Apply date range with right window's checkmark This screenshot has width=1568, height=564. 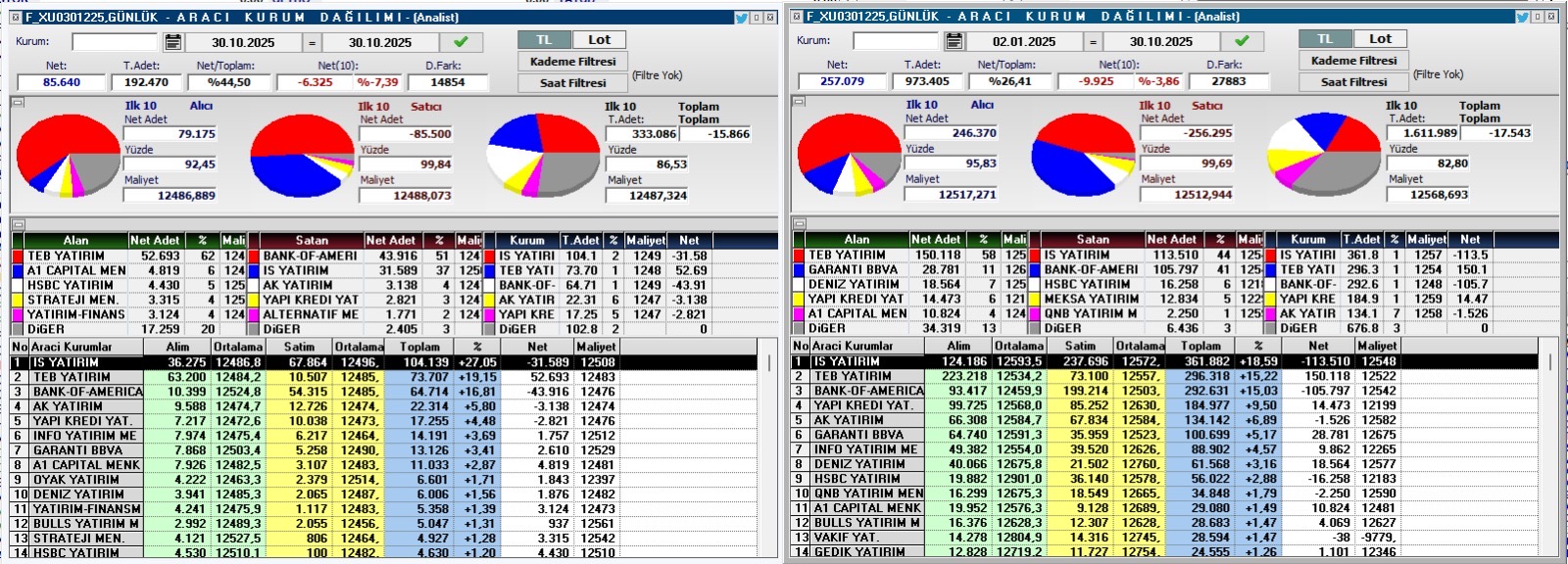click(1242, 41)
